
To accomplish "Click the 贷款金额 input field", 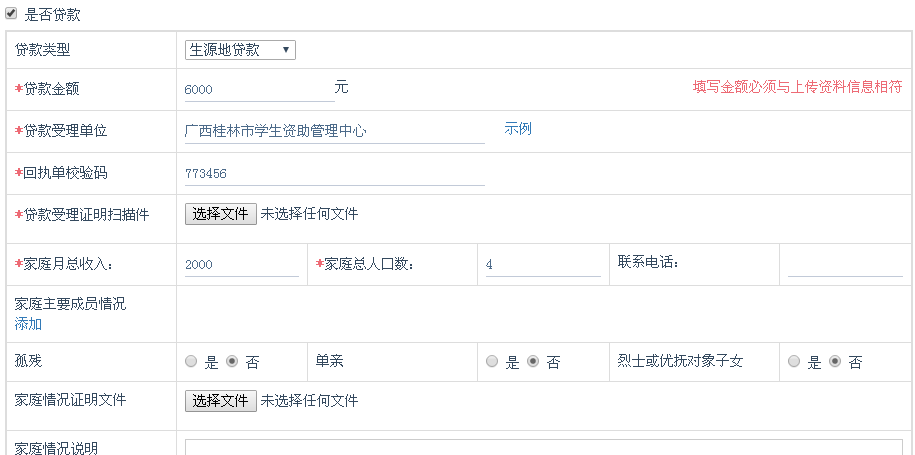I will click(x=259, y=89).
